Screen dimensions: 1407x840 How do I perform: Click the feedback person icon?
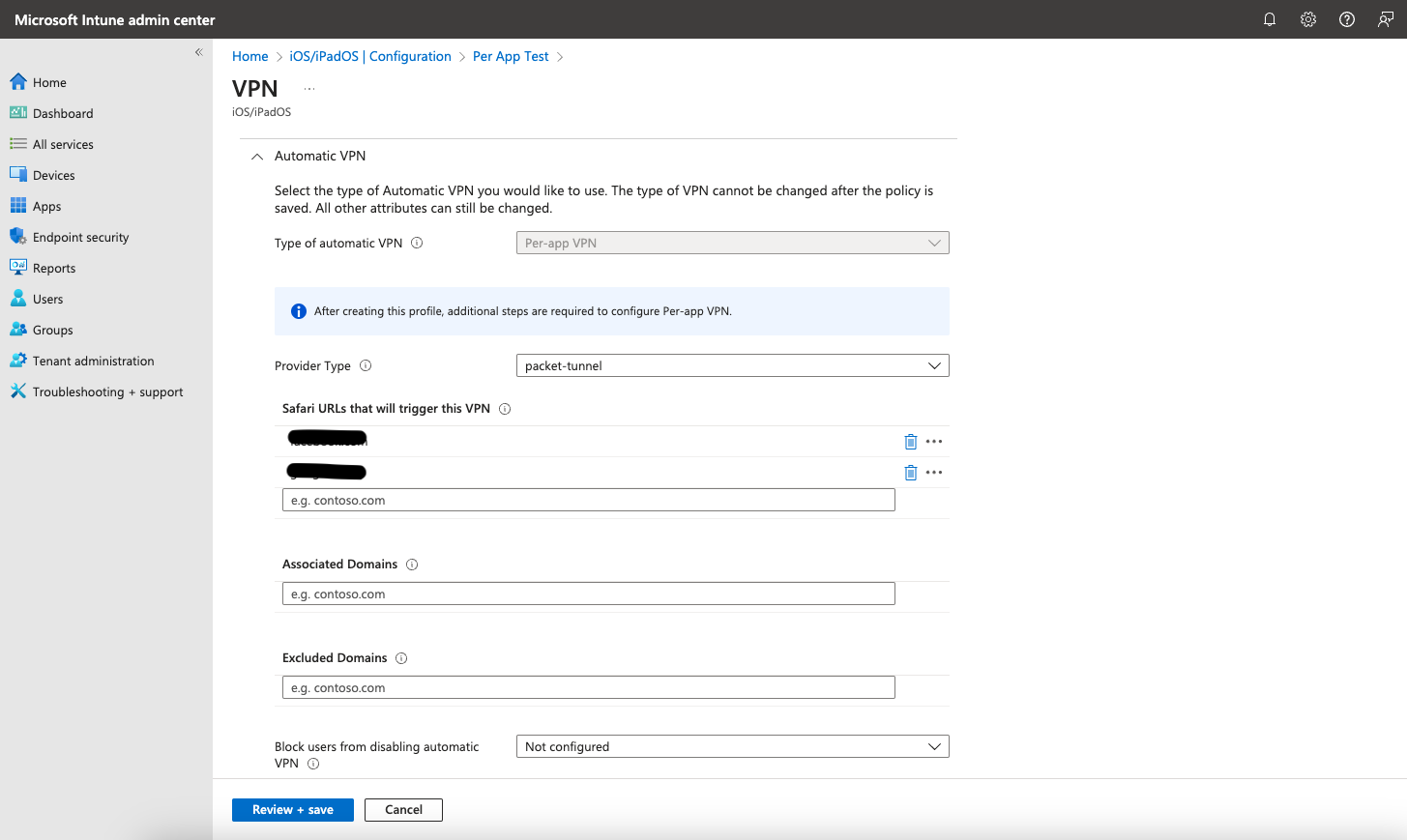pyautogui.click(x=1386, y=19)
